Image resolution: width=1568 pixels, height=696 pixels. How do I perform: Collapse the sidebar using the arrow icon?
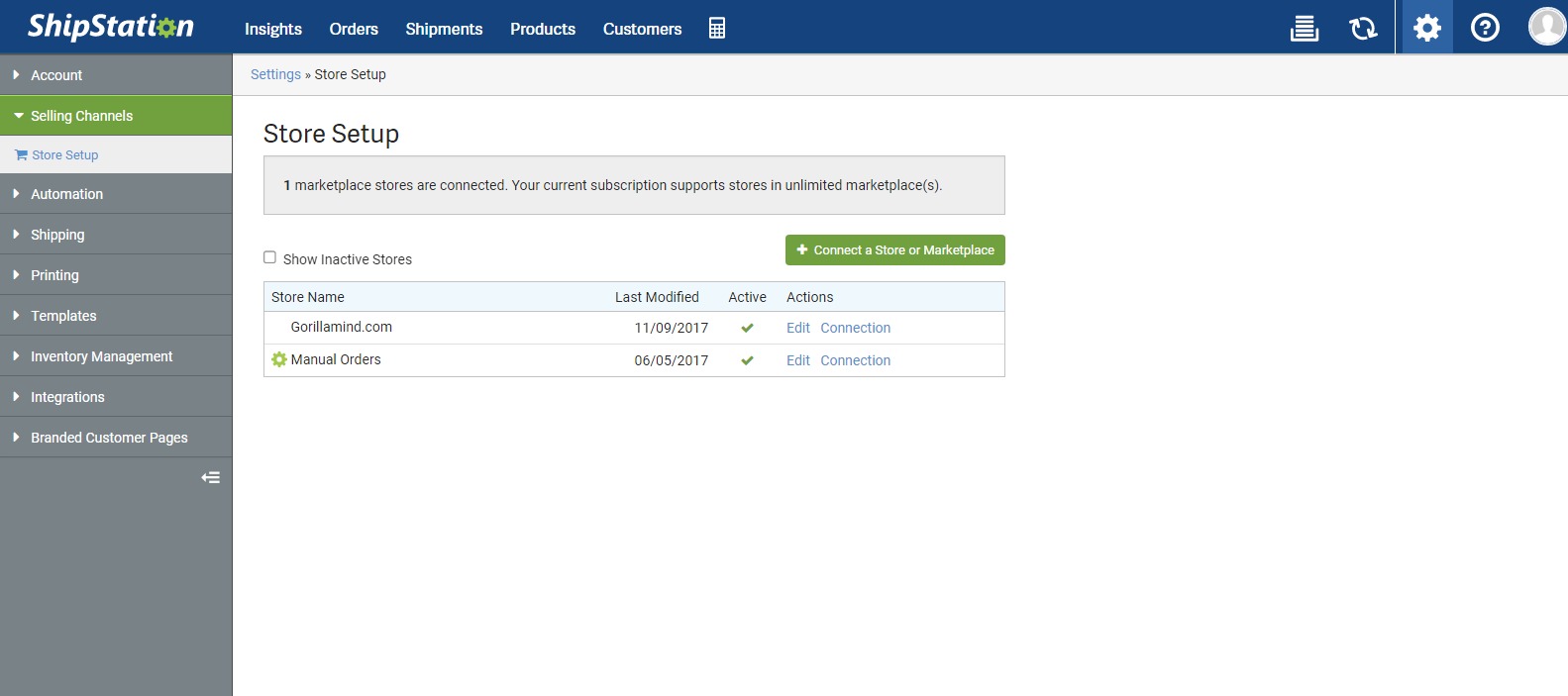click(210, 477)
